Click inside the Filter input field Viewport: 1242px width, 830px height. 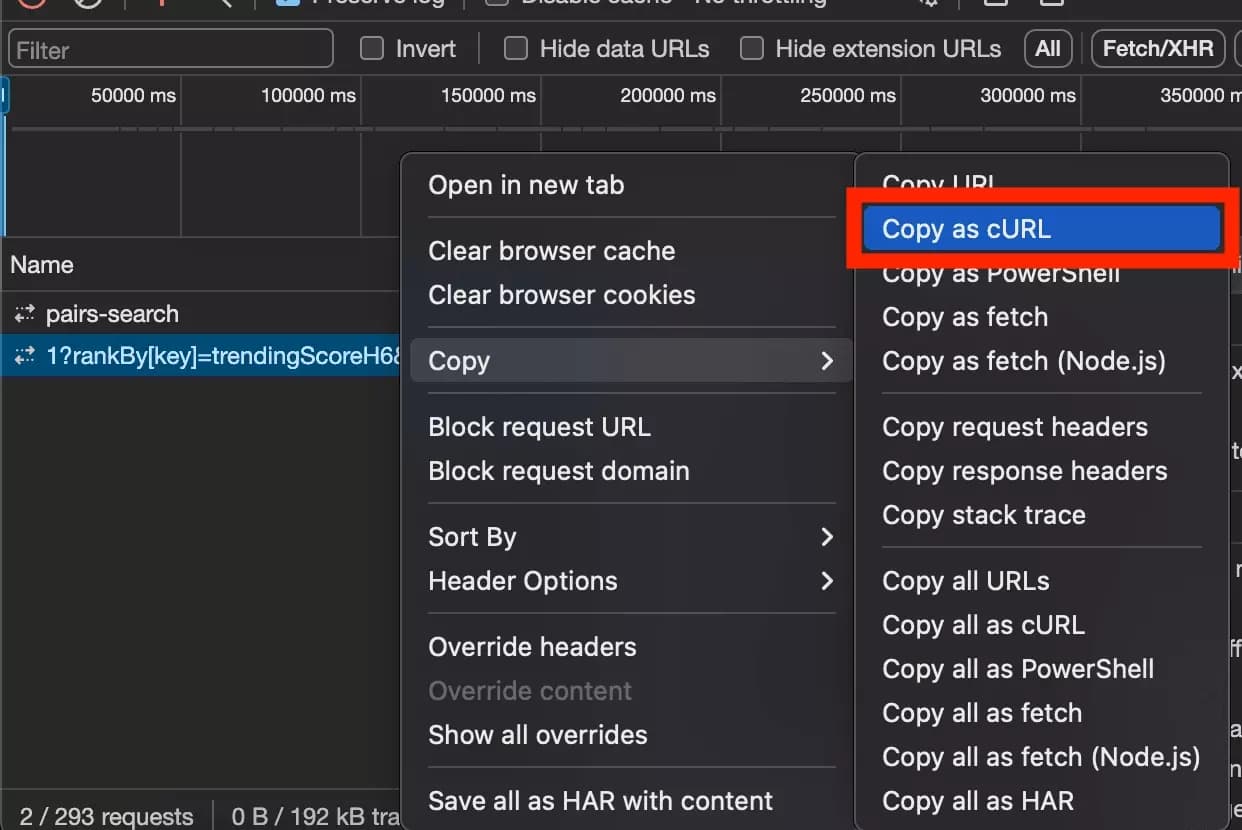click(170, 48)
